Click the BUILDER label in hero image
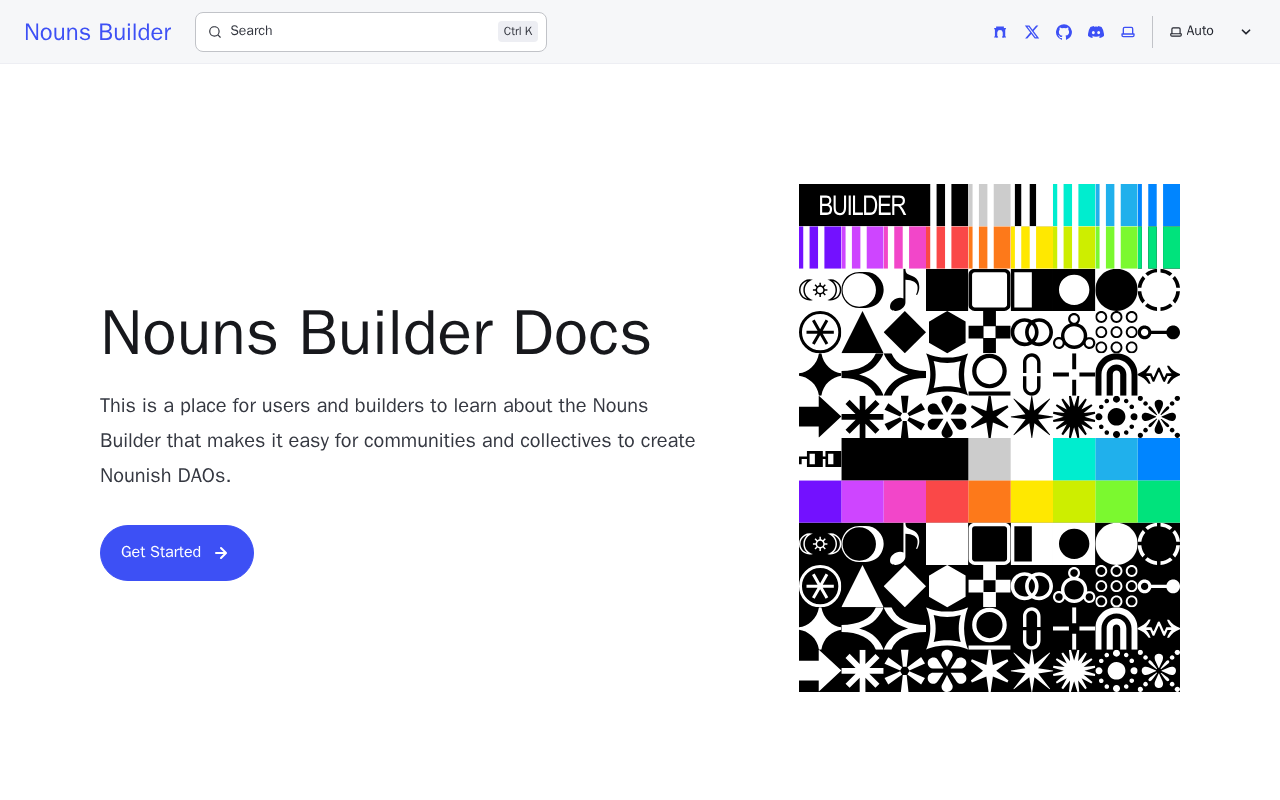 (x=862, y=206)
